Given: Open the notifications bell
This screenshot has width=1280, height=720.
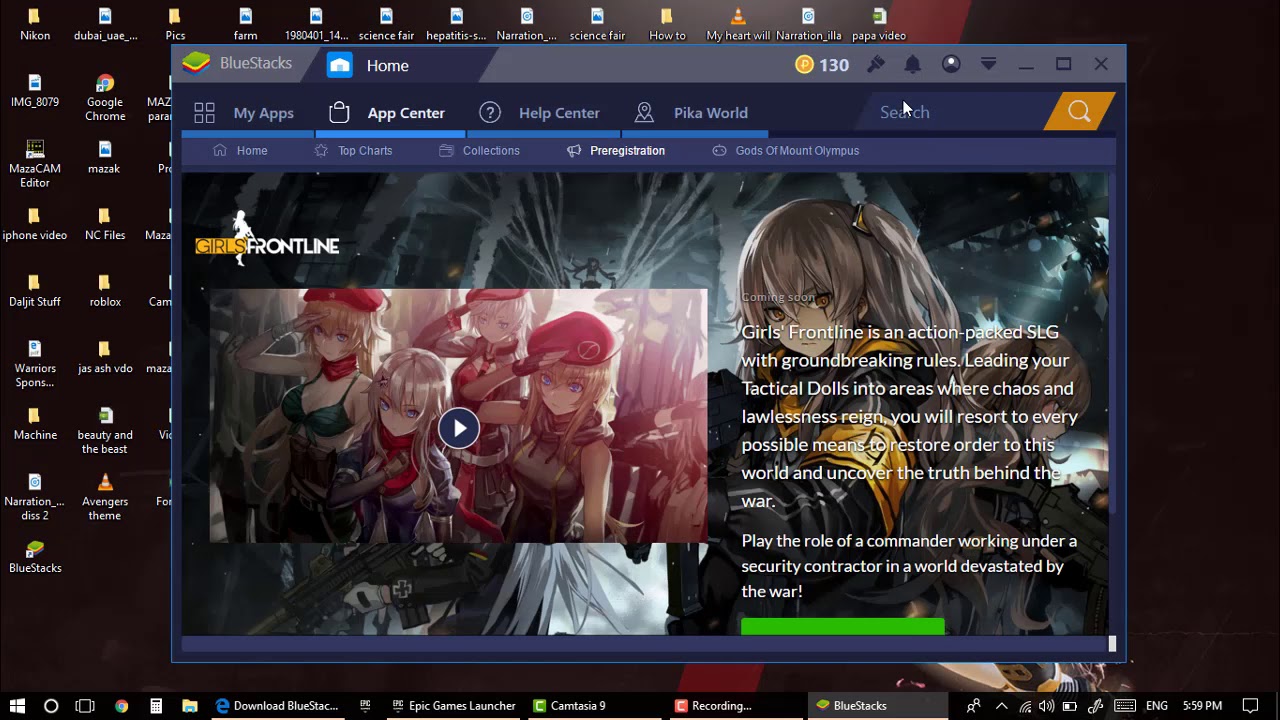Looking at the screenshot, I should pos(913,64).
